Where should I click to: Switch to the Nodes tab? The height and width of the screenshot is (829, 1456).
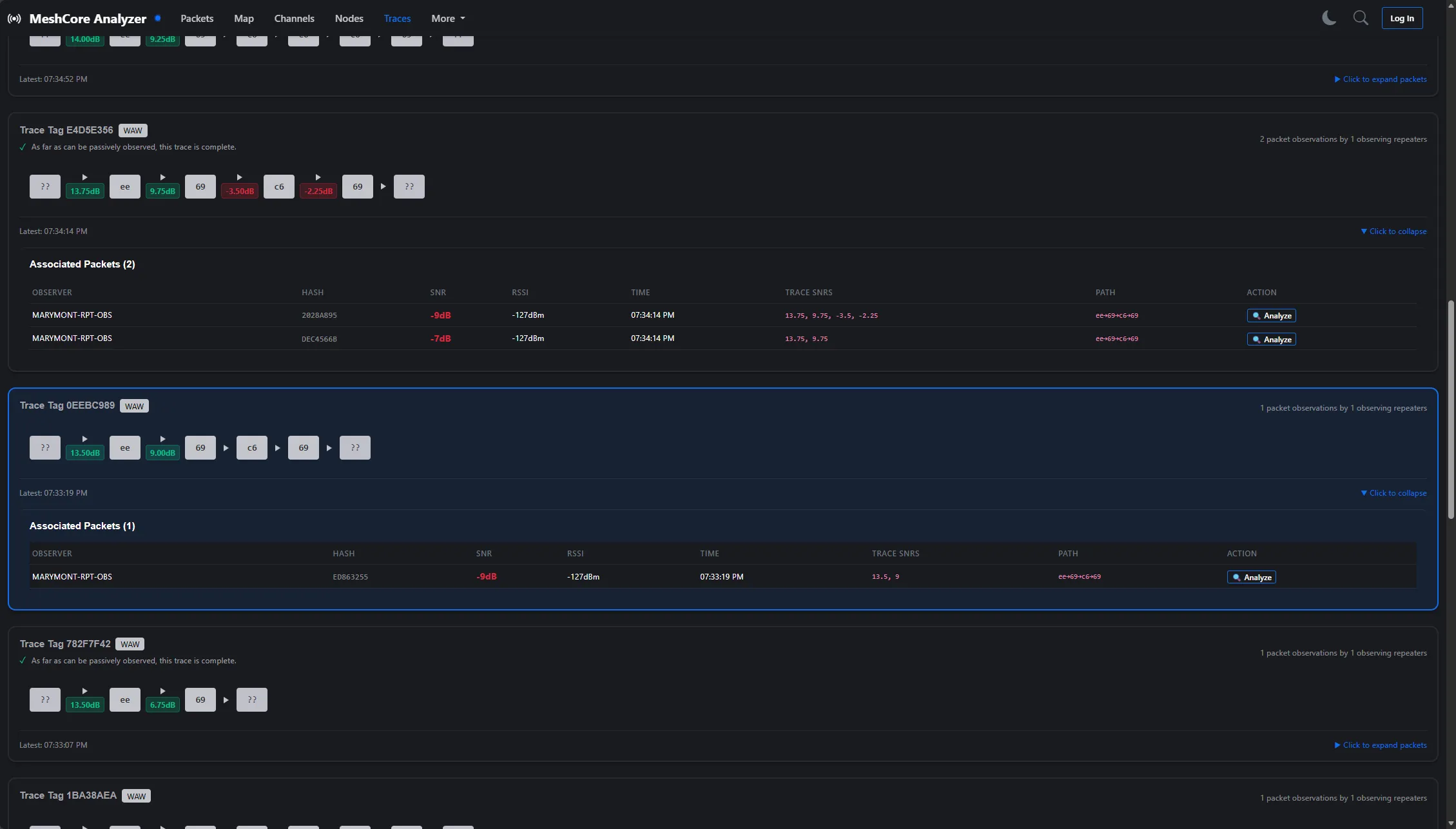(349, 19)
